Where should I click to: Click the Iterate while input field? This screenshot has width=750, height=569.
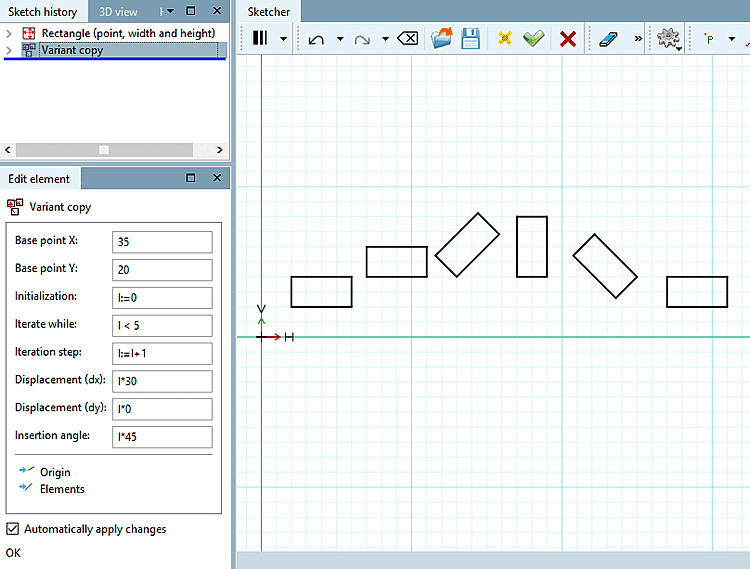coord(162,325)
